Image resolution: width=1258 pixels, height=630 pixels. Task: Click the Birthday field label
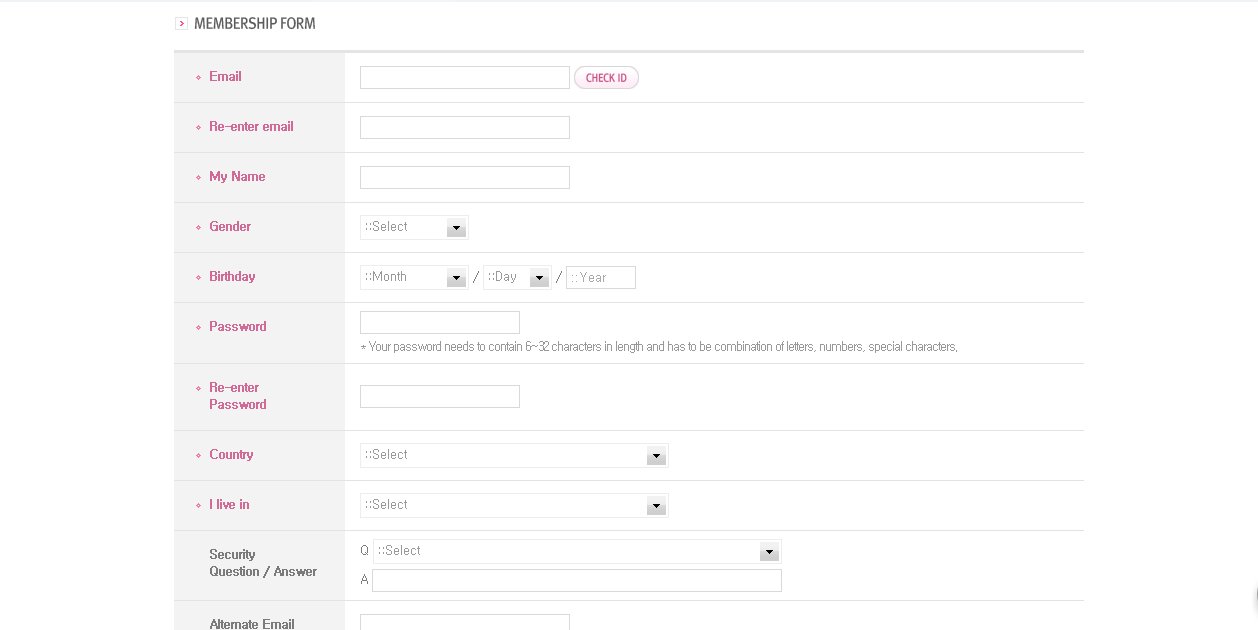coord(232,277)
